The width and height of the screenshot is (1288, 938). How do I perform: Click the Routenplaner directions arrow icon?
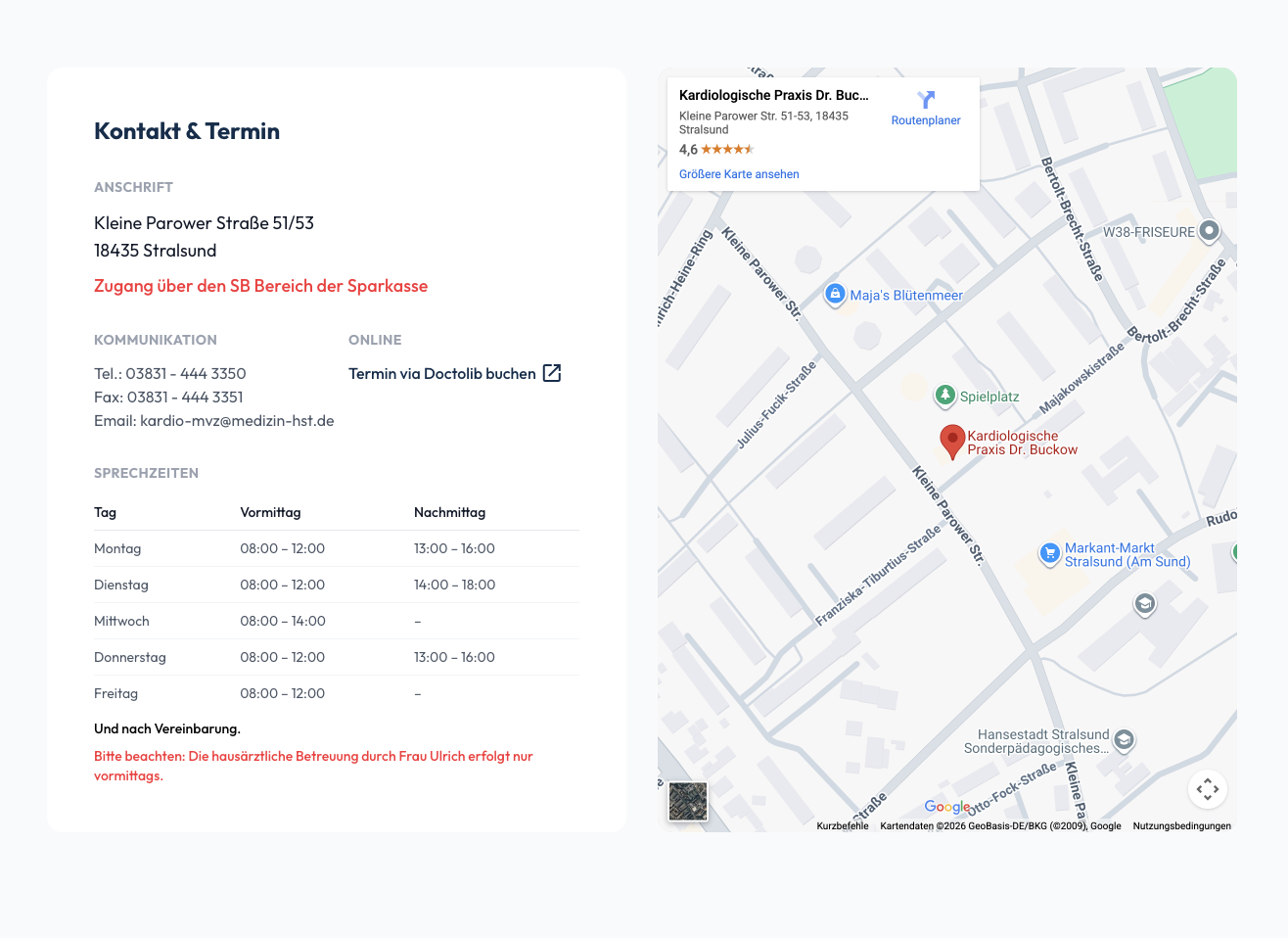click(926, 100)
